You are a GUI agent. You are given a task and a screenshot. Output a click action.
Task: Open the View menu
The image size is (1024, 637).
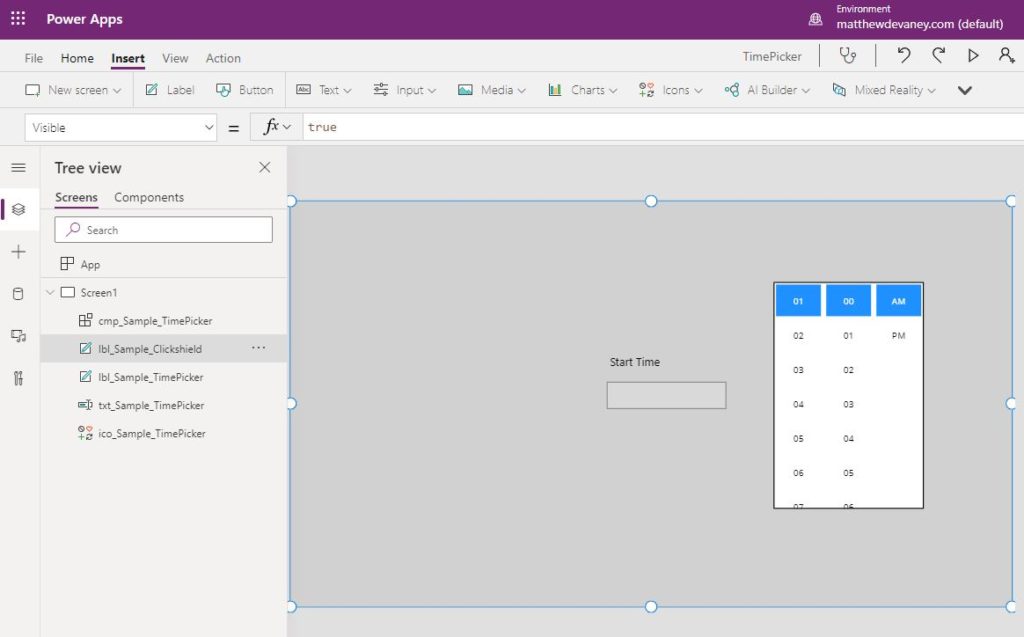click(x=175, y=58)
